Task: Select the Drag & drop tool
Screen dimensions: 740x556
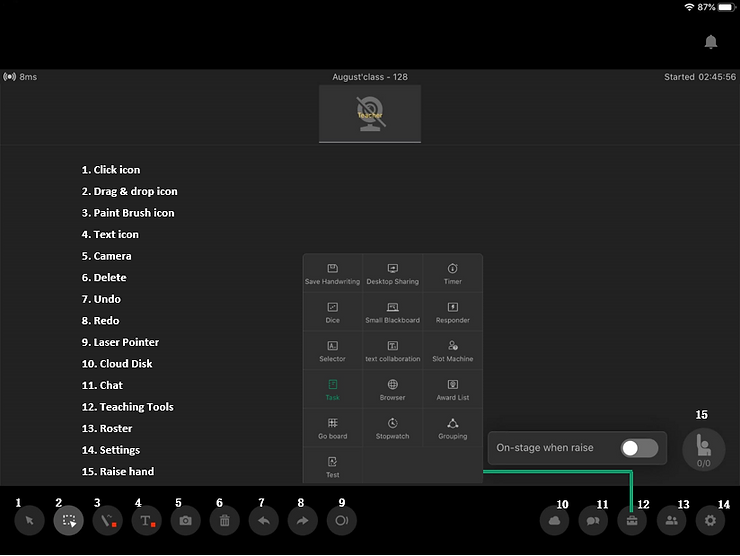Action: 69,521
